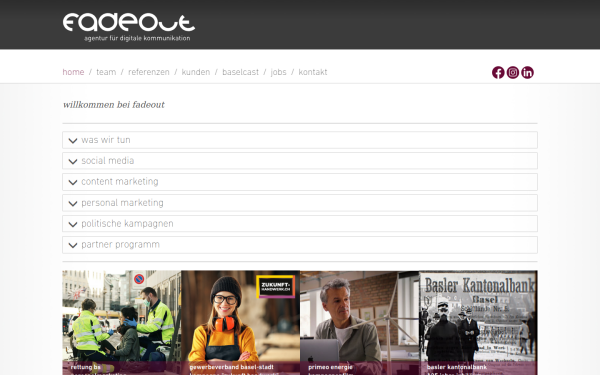Open the primeo energie reference thumbnail

[360, 323]
